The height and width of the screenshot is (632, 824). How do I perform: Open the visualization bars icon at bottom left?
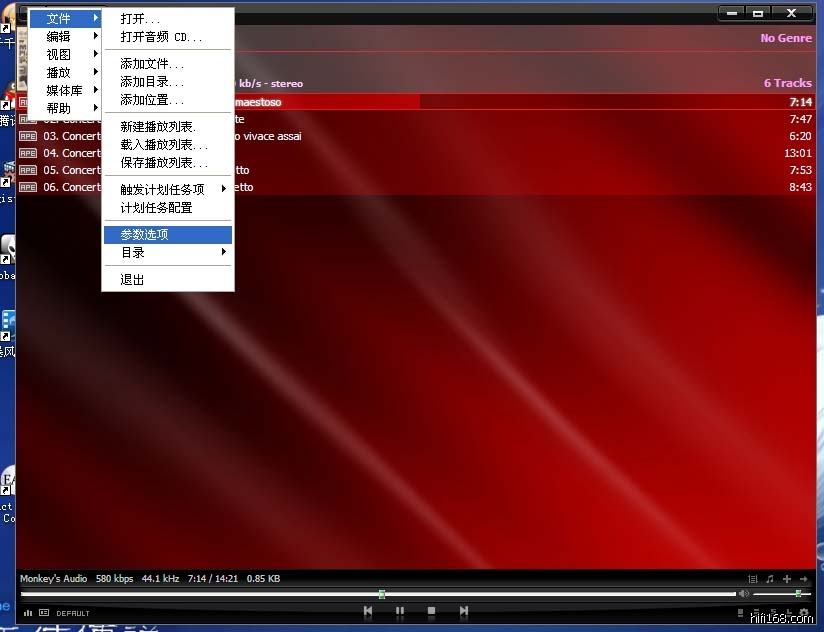point(28,613)
